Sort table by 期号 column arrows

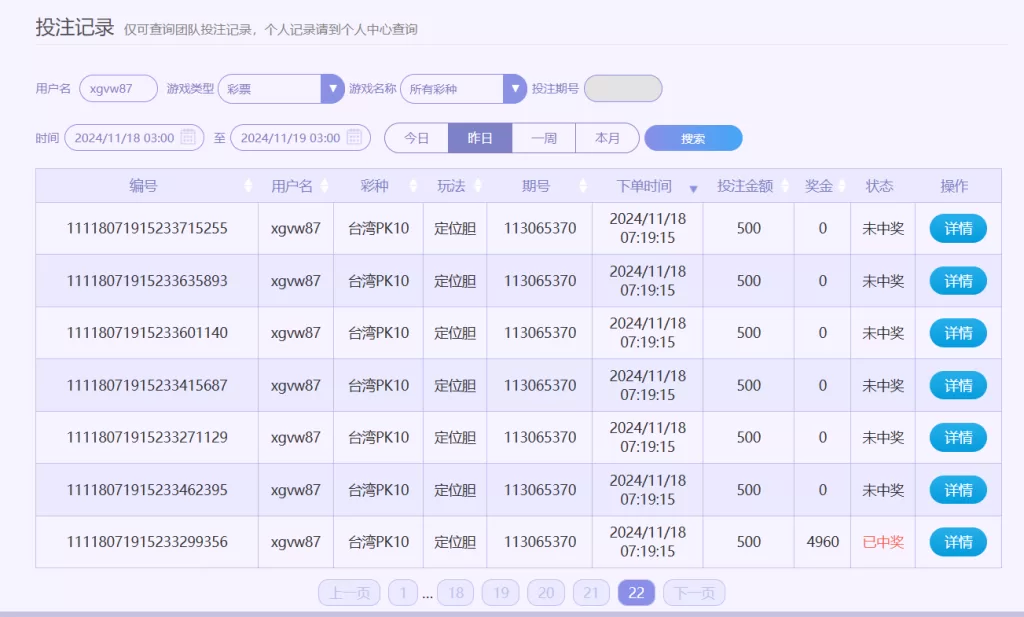[583, 186]
